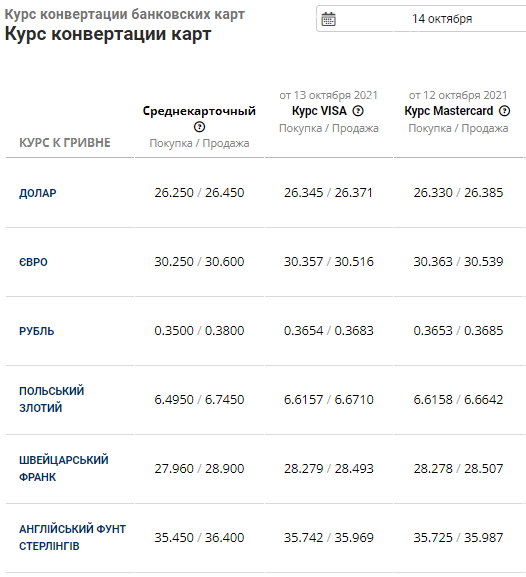
Task: Click Курс конвертации банковских карт breadcrumb text
Action: point(124,14)
